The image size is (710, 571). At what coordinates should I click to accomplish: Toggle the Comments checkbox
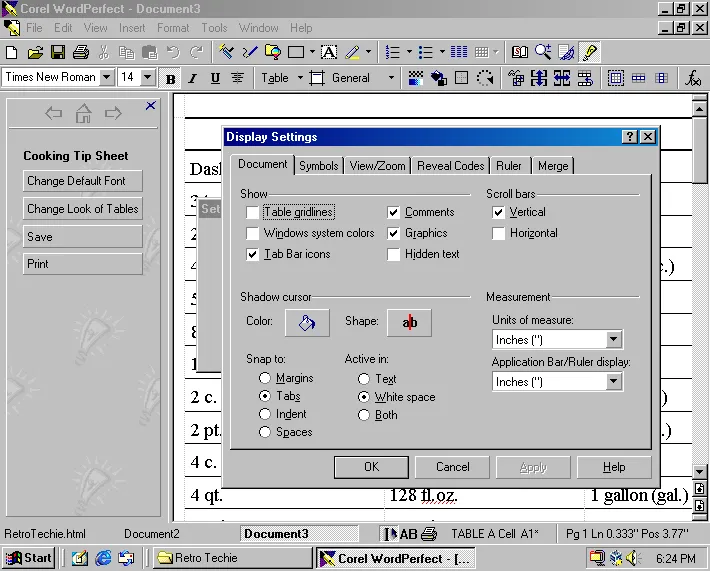(393, 212)
